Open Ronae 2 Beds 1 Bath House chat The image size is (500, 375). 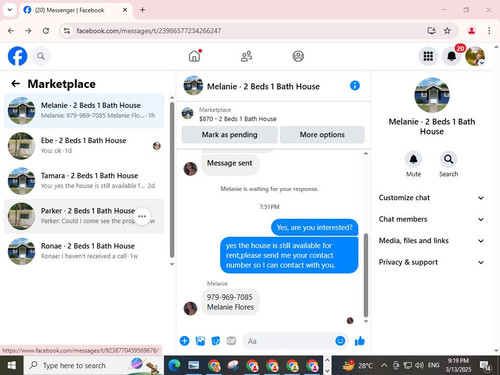tap(84, 251)
